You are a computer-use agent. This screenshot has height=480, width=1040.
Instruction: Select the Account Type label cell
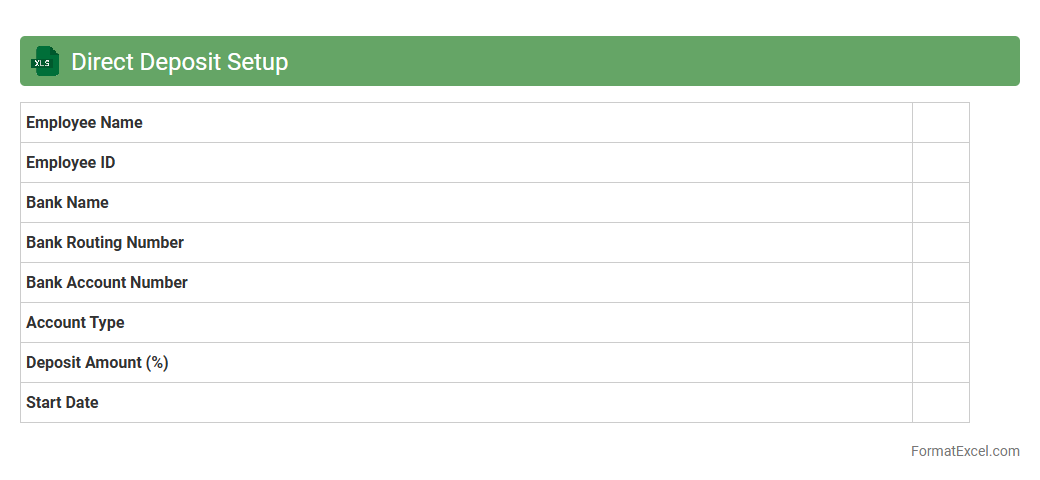pyautogui.click(x=76, y=323)
